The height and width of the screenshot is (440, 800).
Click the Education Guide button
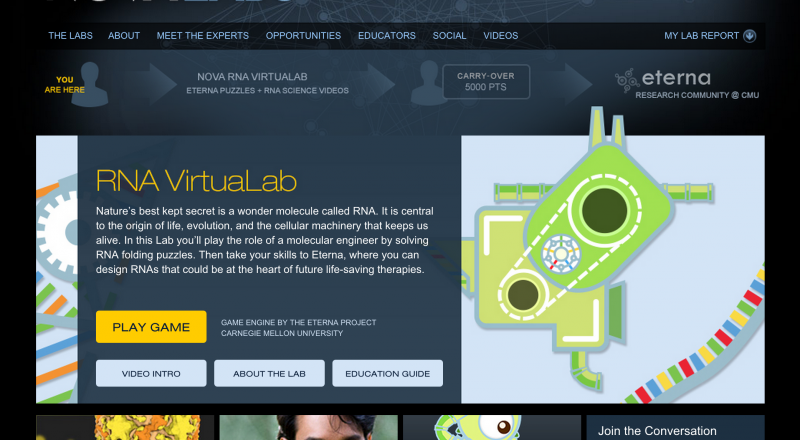click(387, 374)
